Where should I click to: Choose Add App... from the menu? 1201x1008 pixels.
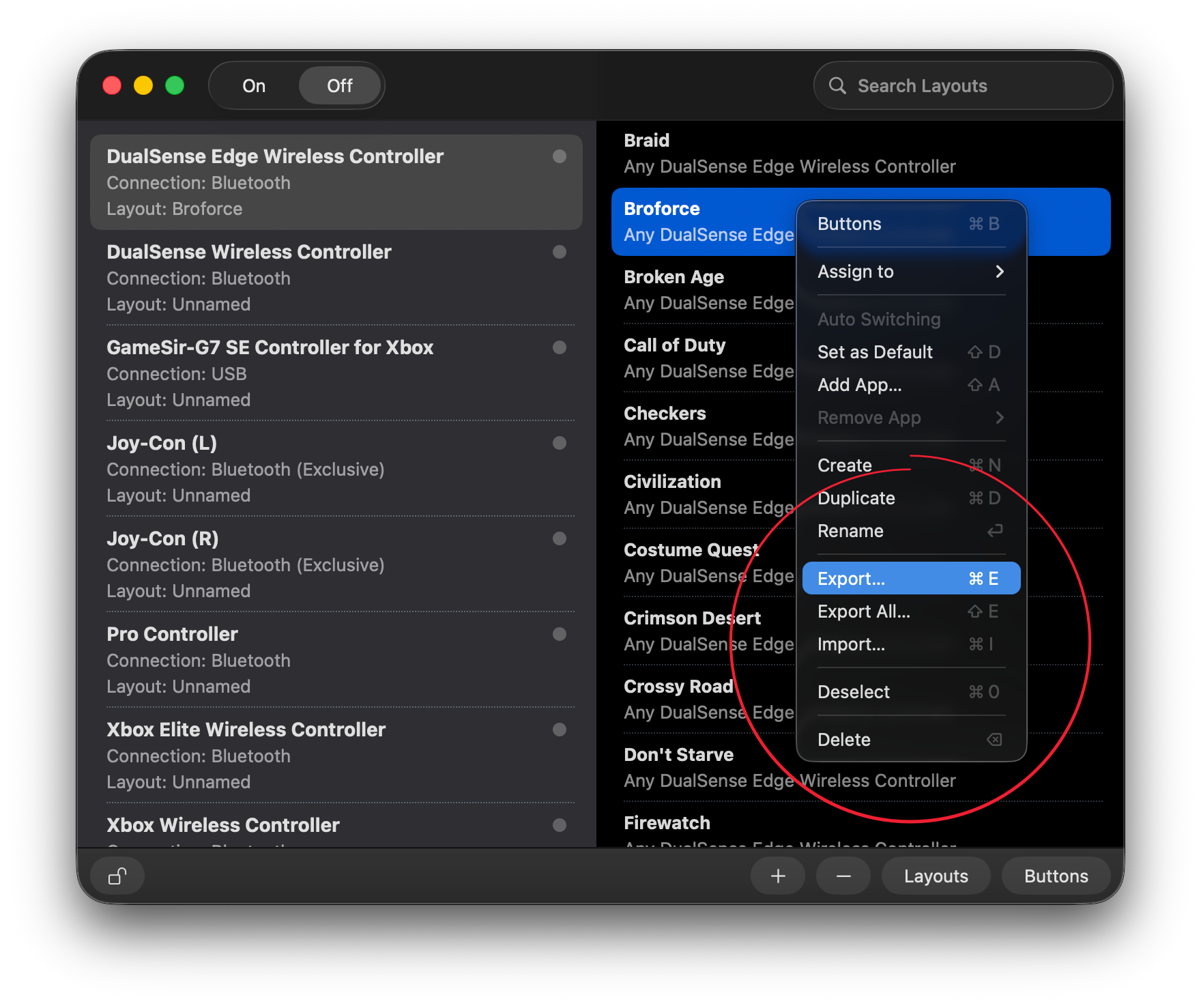tap(911, 385)
